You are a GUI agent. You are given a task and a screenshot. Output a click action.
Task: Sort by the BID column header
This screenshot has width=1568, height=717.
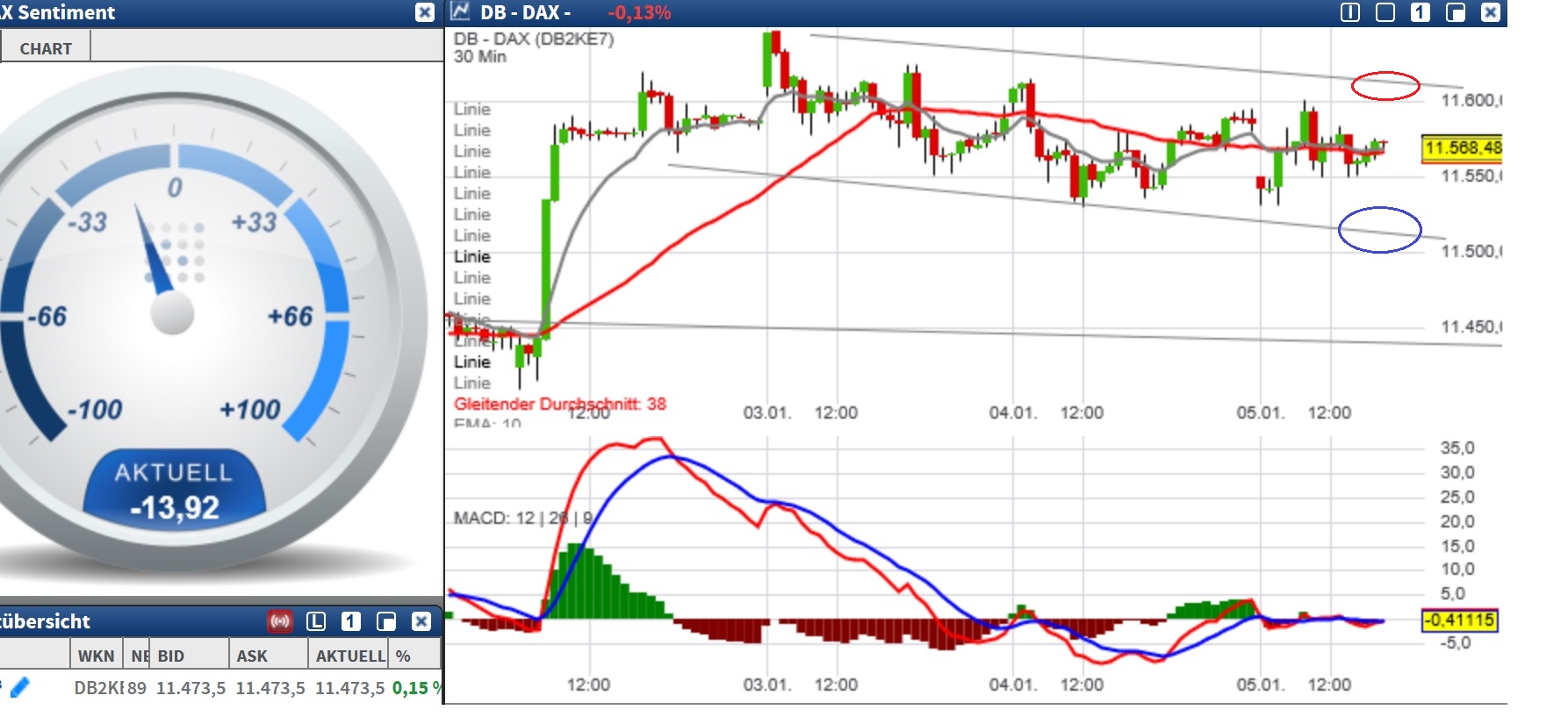[x=171, y=656]
